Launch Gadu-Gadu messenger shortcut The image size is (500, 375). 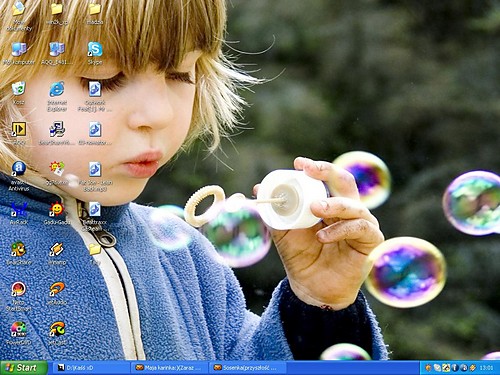tap(57, 209)
